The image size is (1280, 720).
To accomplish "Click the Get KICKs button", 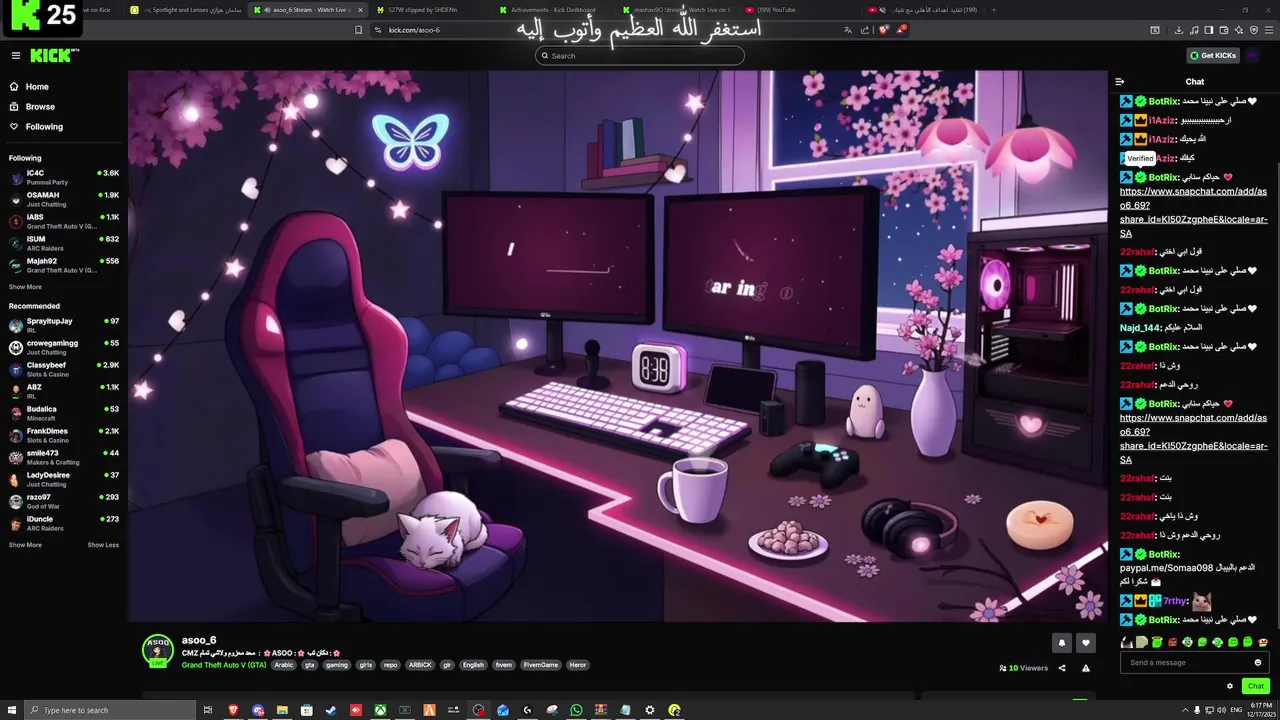I will tap(1213, 56).
